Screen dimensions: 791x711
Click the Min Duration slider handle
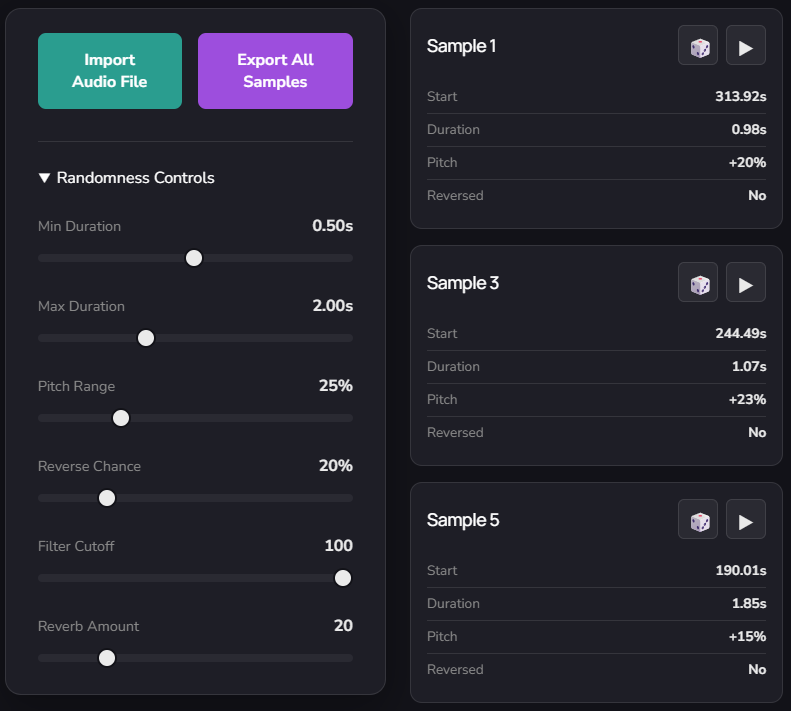(x=194, y=258)
